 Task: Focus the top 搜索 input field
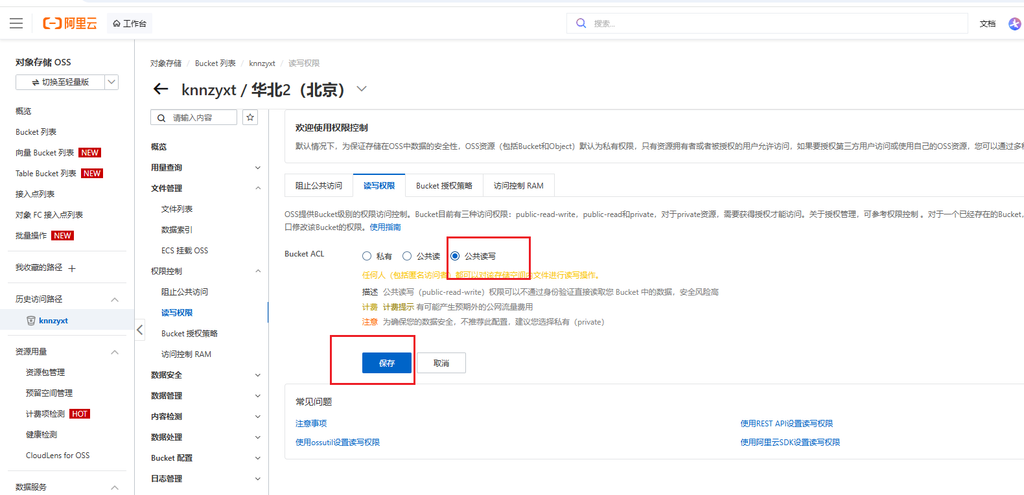767,24
